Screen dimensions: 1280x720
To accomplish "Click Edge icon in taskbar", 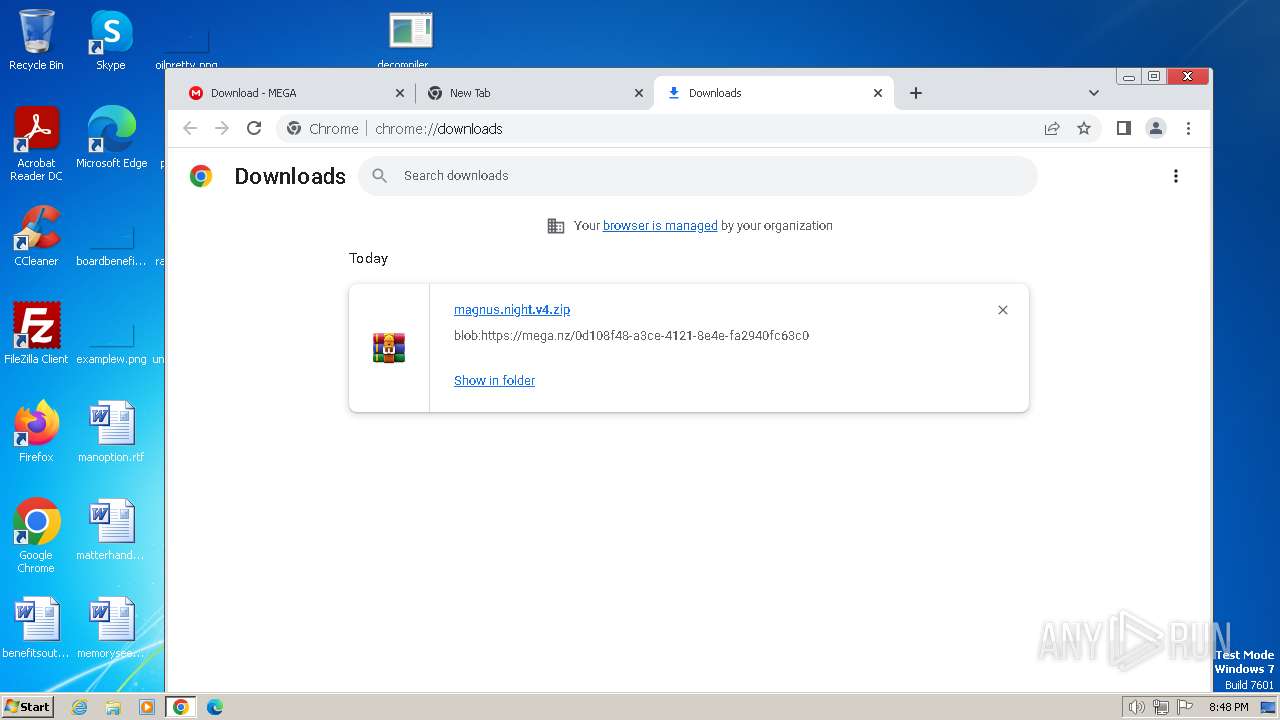I will 214,707.
